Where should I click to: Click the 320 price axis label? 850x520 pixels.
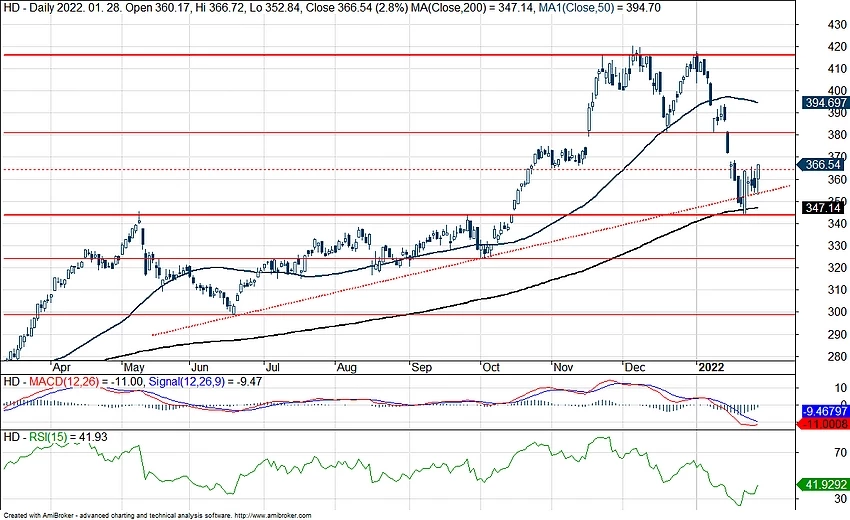(x=837, y=268)
